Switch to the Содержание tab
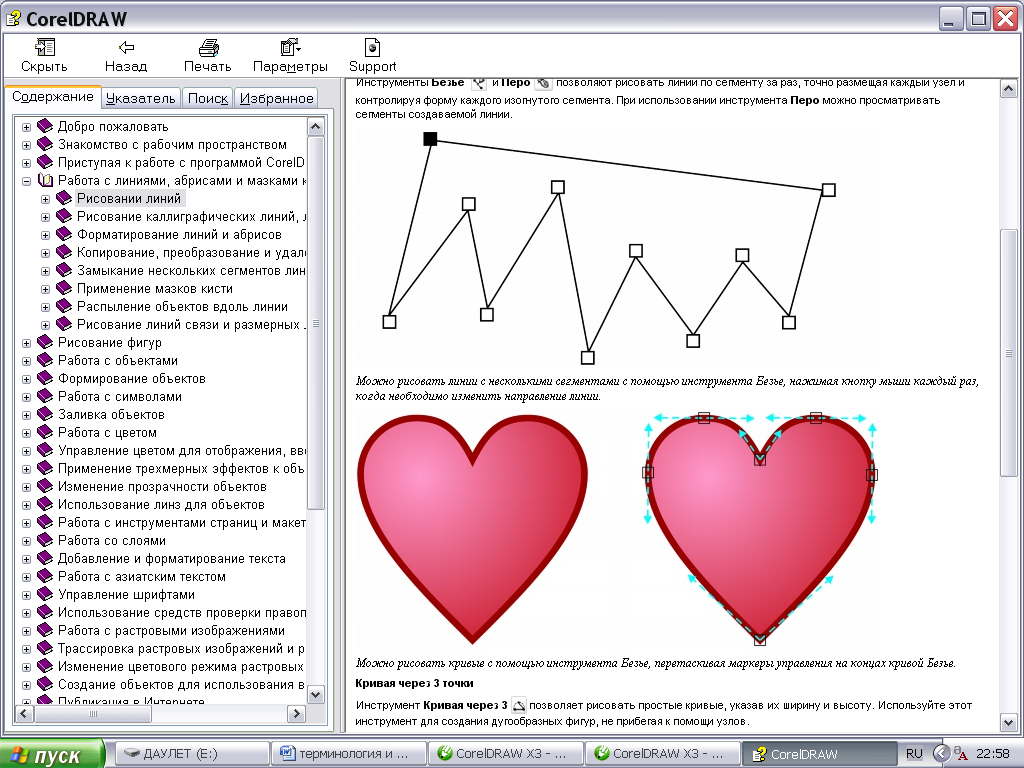Screen dimensions: 1024x768 tap(53, 97)
